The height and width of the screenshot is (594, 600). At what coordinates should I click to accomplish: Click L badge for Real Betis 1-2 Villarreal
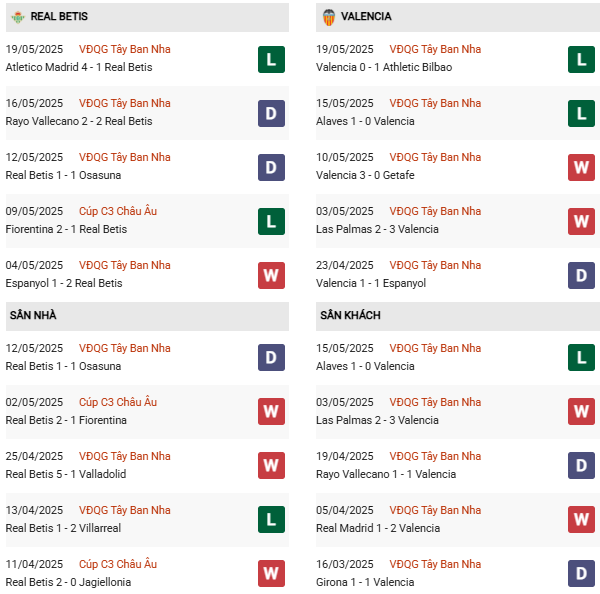(x=271, y=520)
